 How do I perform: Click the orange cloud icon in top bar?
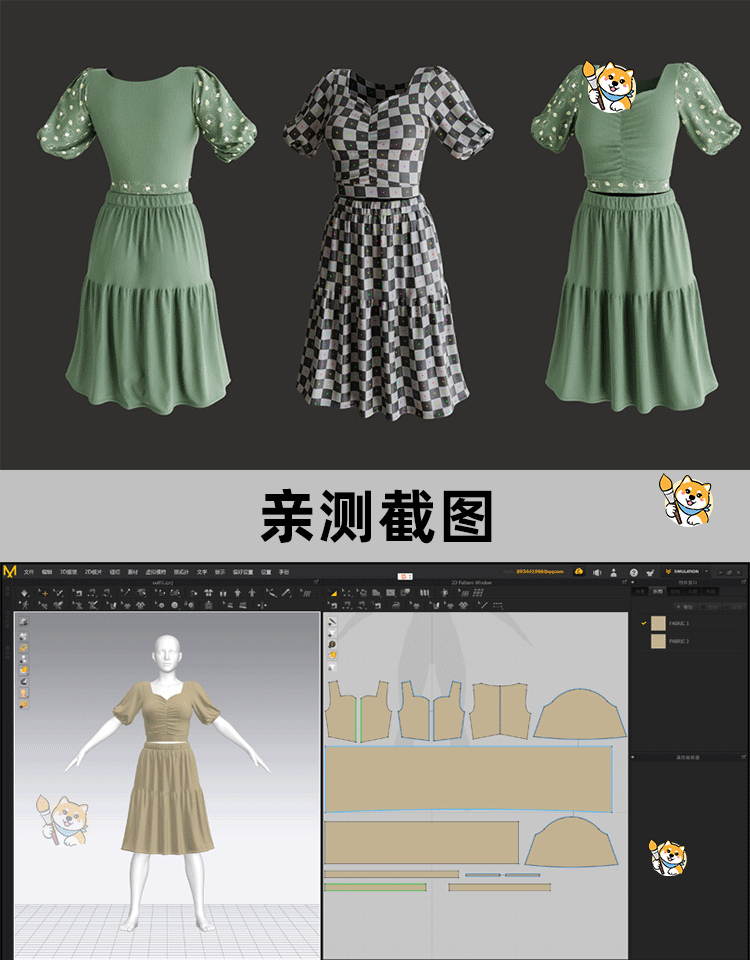pos(578,572)
